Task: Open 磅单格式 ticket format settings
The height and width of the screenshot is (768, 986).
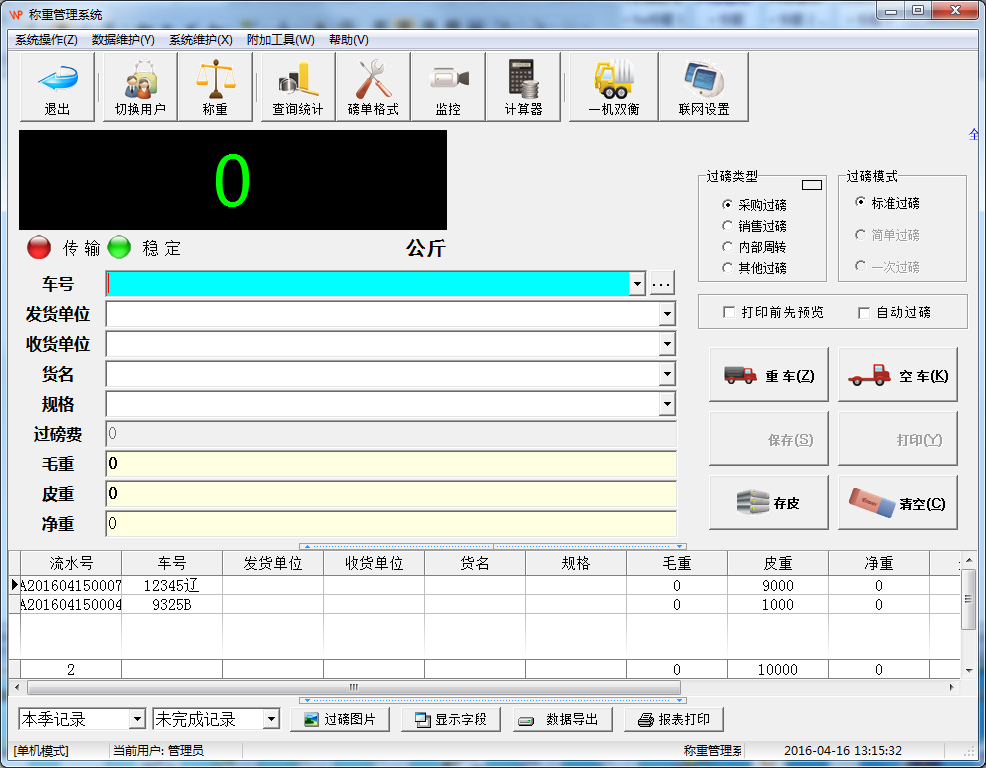Action: coord(373,87)
